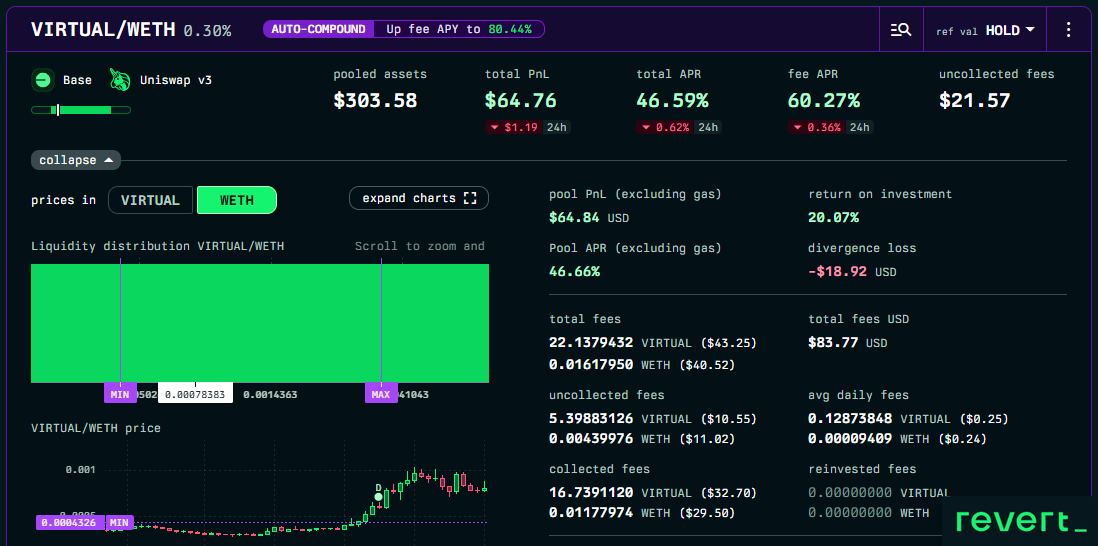Image resolution: width=1098 pixels, height=546 pixels.
Task: Click the green liquidity distribution area
Action: click(260, 323)
